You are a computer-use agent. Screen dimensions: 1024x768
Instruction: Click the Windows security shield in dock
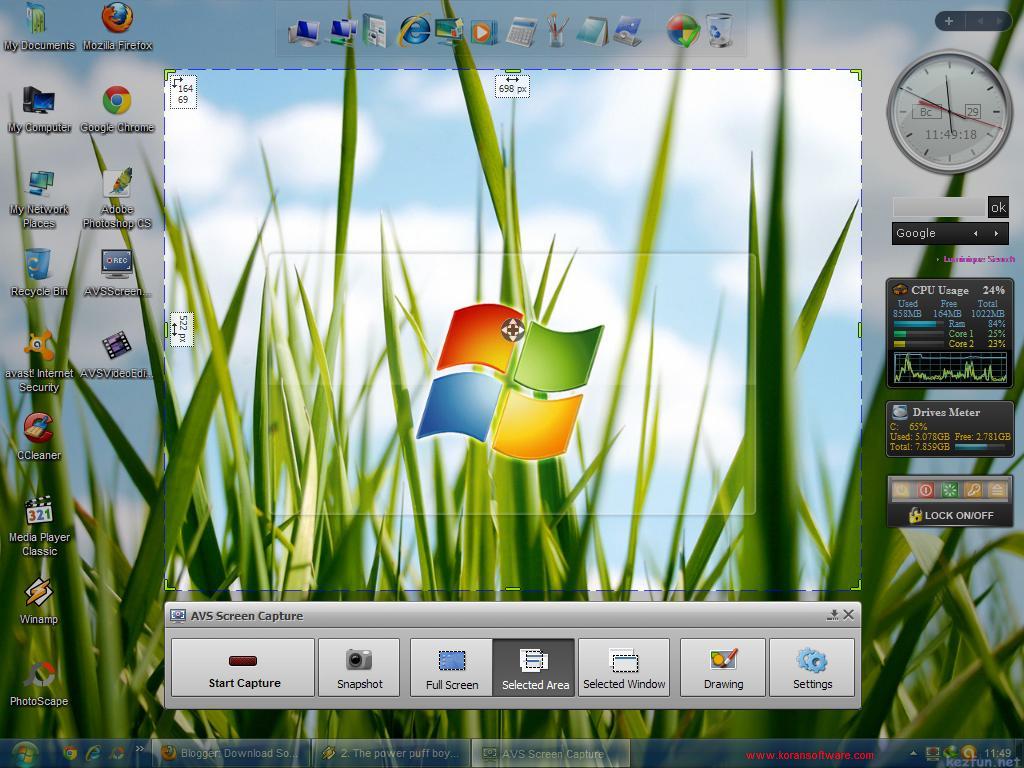pyautogui.click(x=683, y=31)
